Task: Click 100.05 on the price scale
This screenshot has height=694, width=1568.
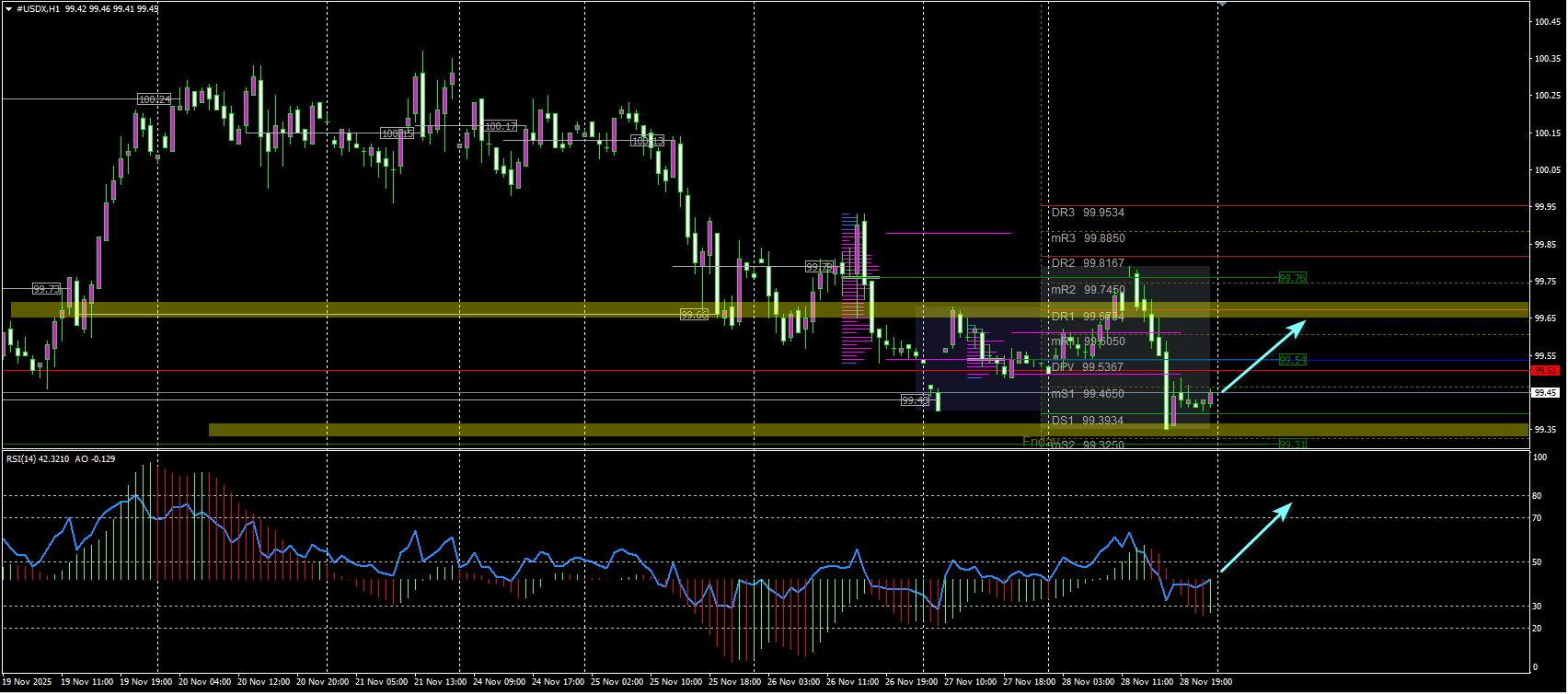Action: click(1548, 170)
